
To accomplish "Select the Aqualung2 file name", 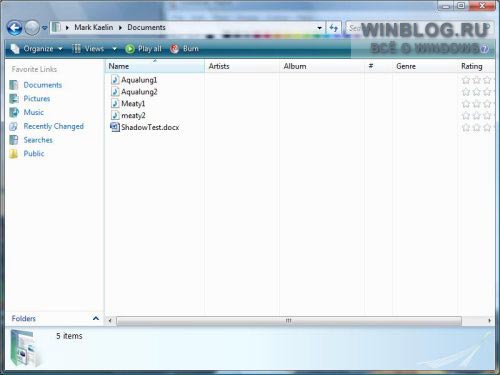I will [139, 92].
